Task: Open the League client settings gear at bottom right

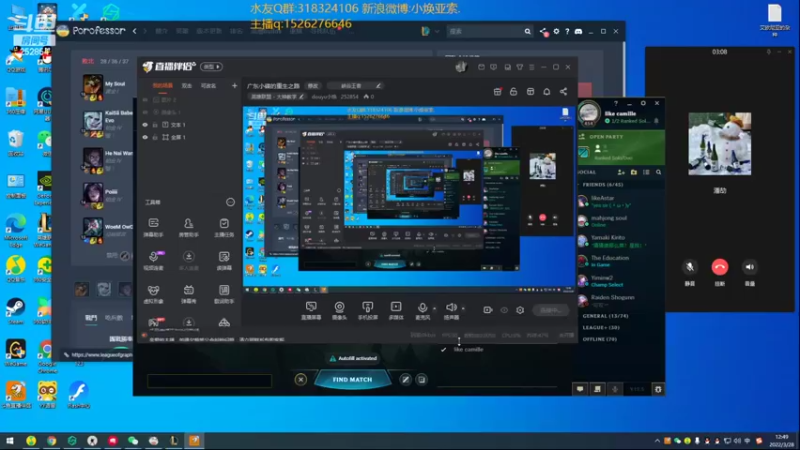Action: pyautogui.click(x=658, y=389)
